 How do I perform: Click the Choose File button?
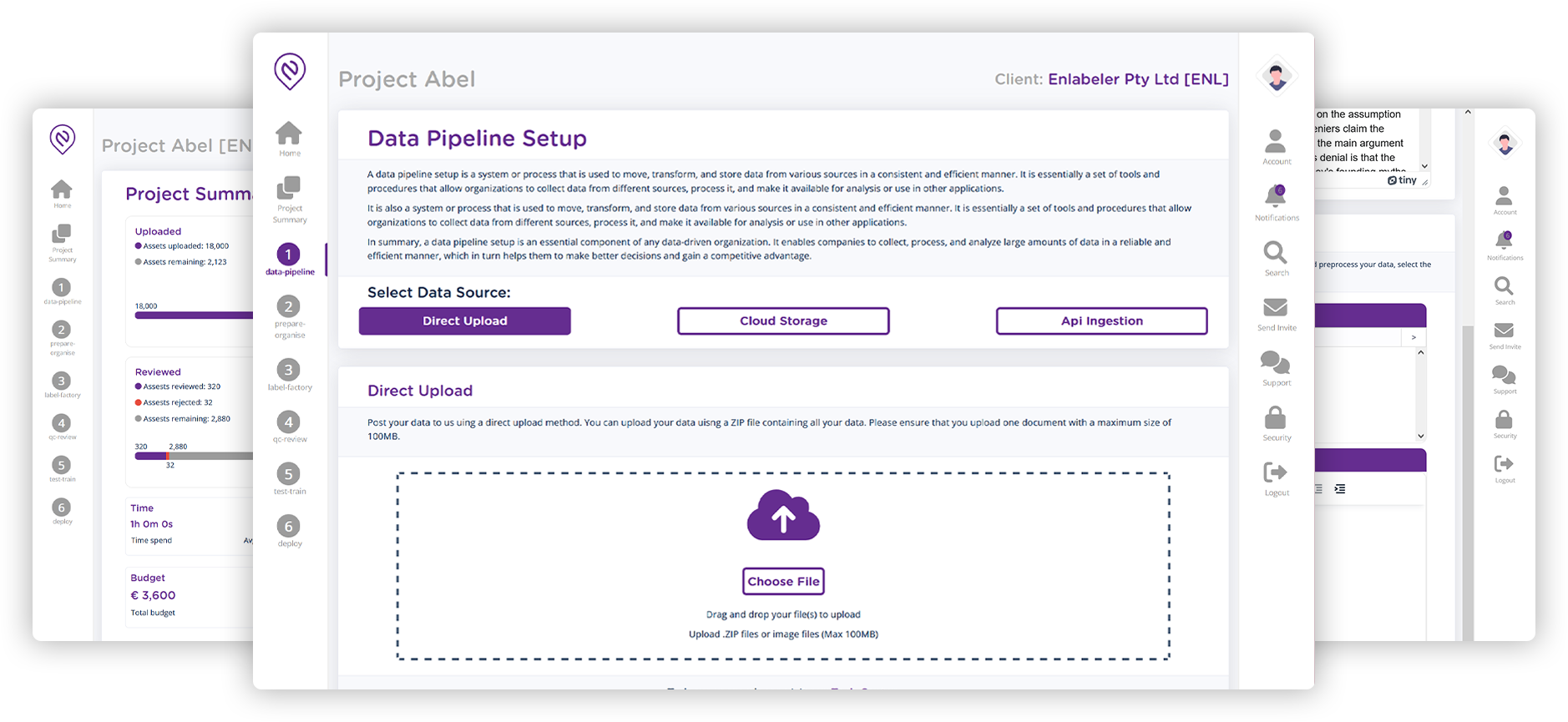tap(783, 581)
